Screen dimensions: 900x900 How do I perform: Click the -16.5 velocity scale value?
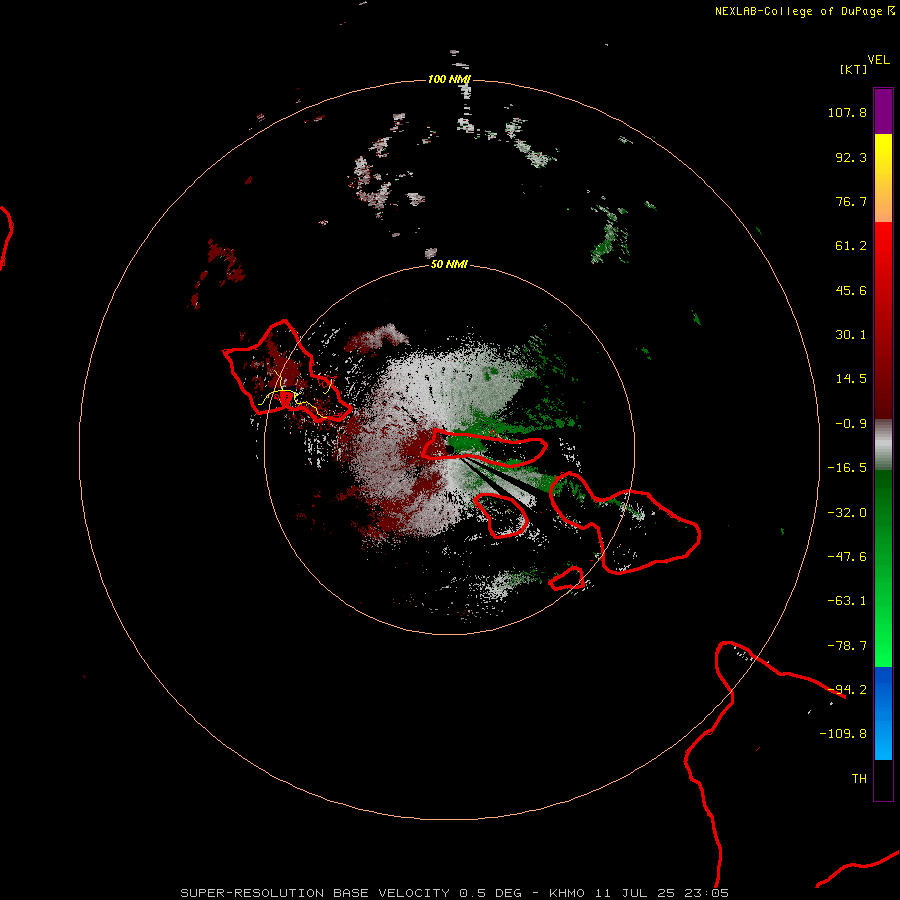coord(847,468)
